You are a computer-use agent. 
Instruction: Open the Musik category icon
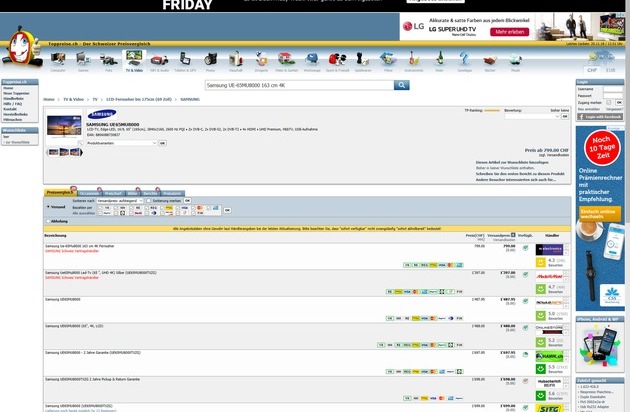click(515, 60)
